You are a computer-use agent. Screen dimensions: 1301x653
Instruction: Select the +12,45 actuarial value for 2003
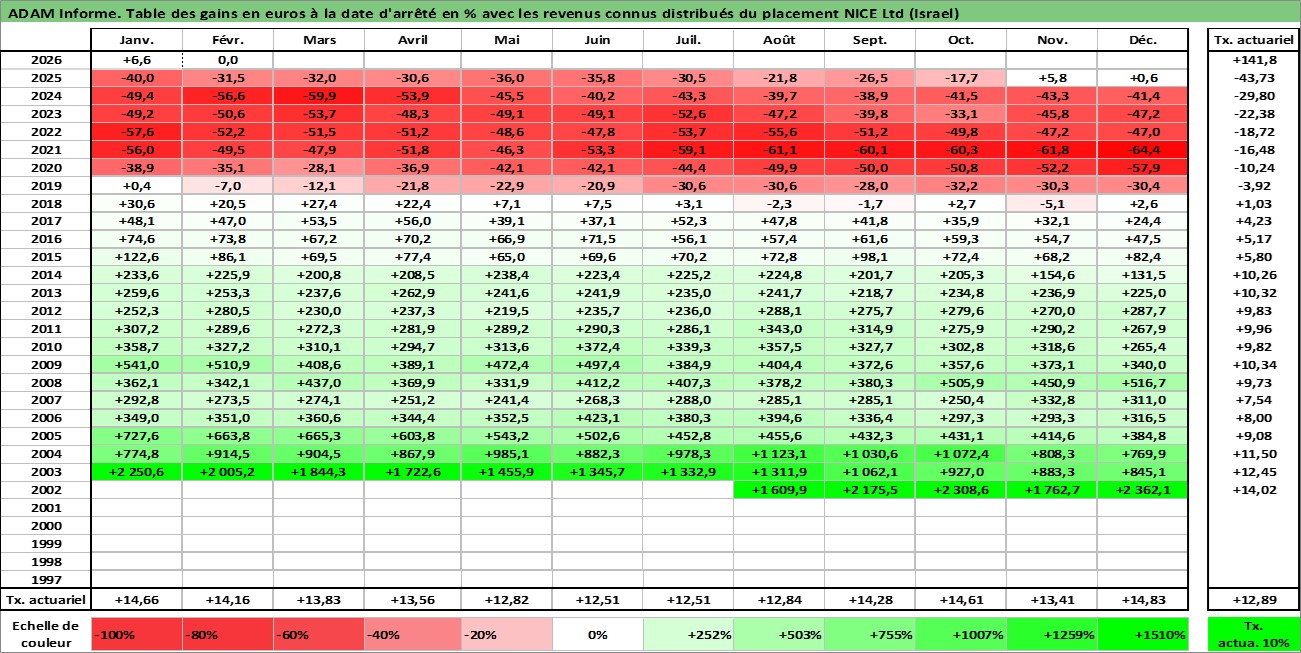1253,471
